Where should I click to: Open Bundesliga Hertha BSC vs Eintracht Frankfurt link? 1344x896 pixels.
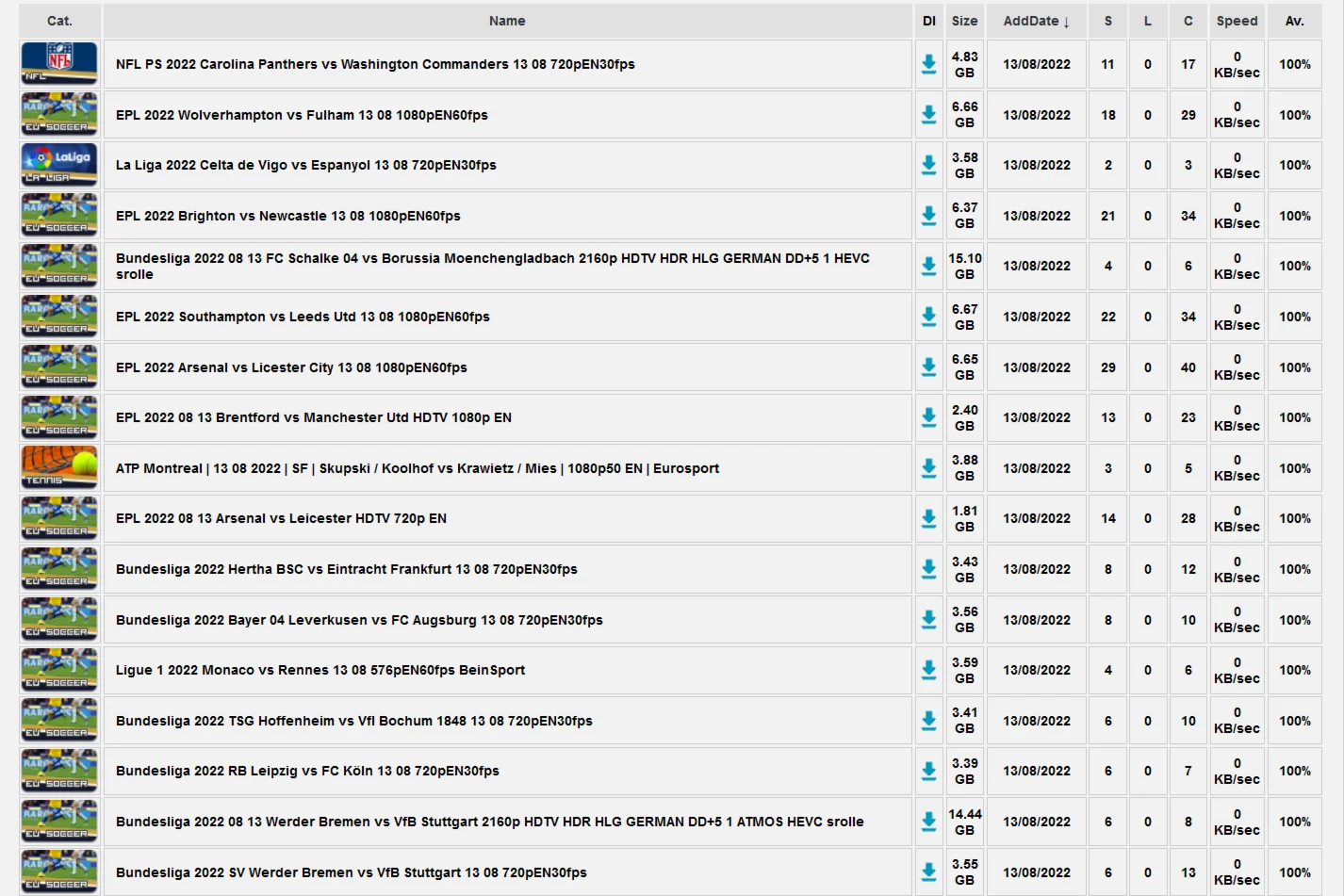click(347, 569)
